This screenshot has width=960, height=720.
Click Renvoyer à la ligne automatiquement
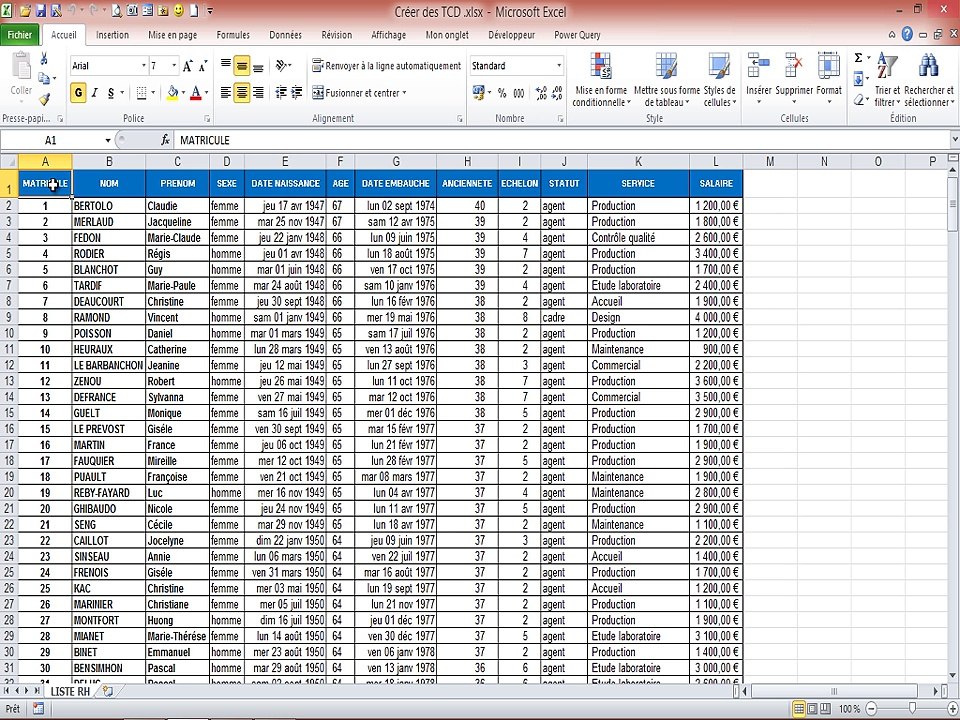[x=386, y=66]
